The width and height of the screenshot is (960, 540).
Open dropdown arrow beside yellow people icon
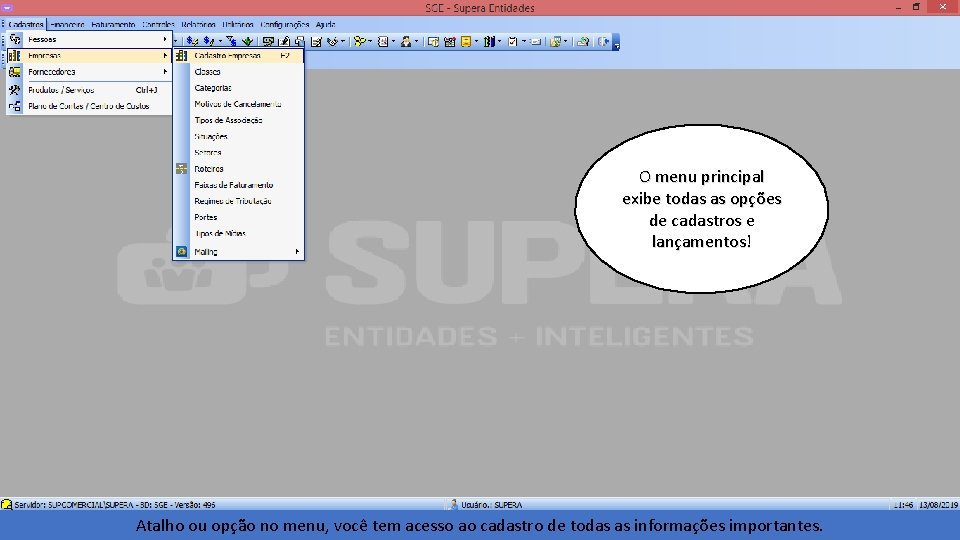(370, 42)
